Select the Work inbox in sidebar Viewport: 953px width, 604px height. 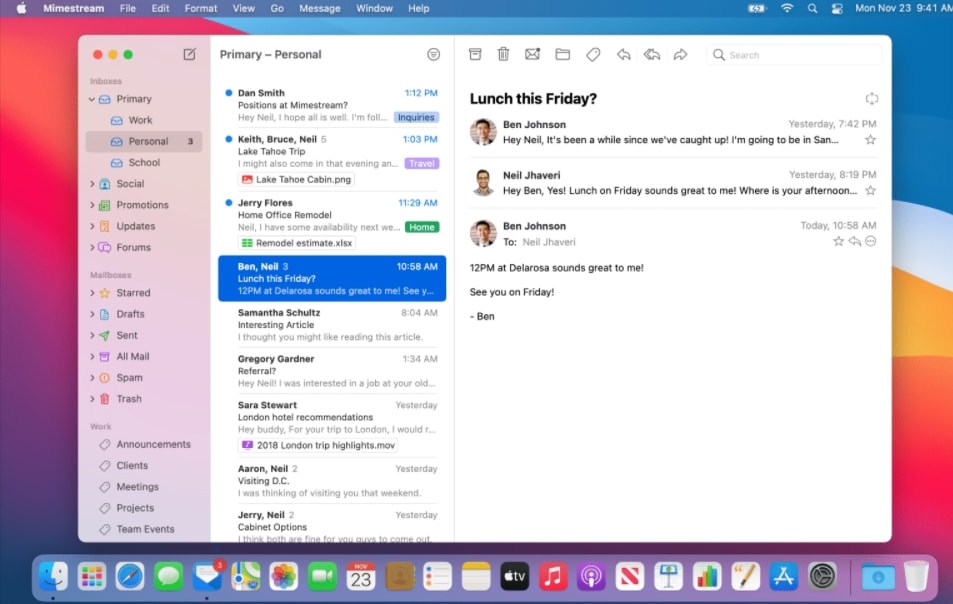(140, 120)
